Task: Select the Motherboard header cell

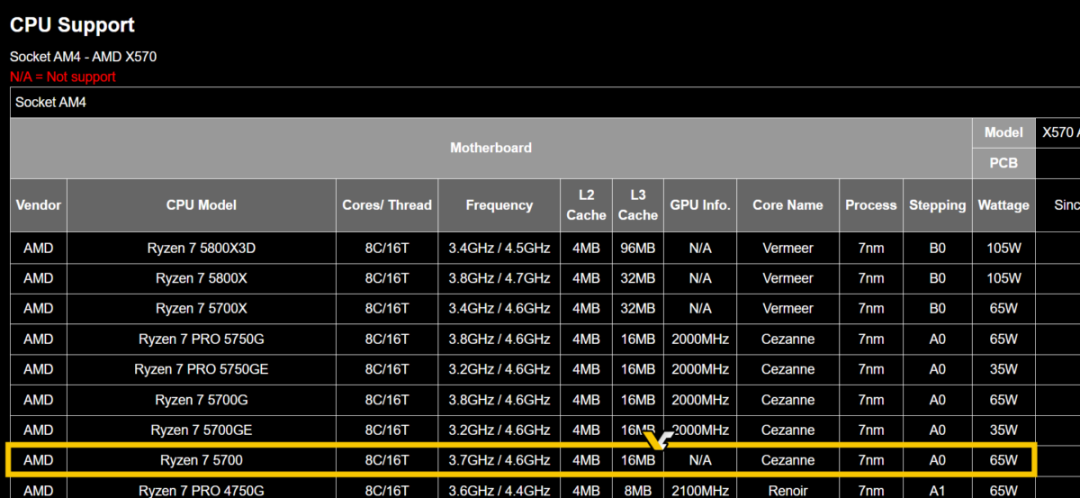Action: tap(490, 148)
